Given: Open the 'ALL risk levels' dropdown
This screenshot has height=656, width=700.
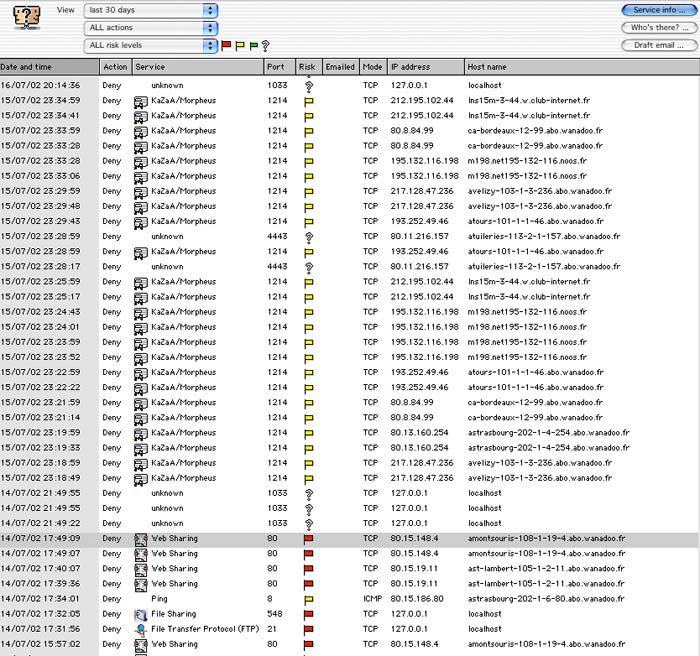Looking at the screenshot, I should 151,45.
